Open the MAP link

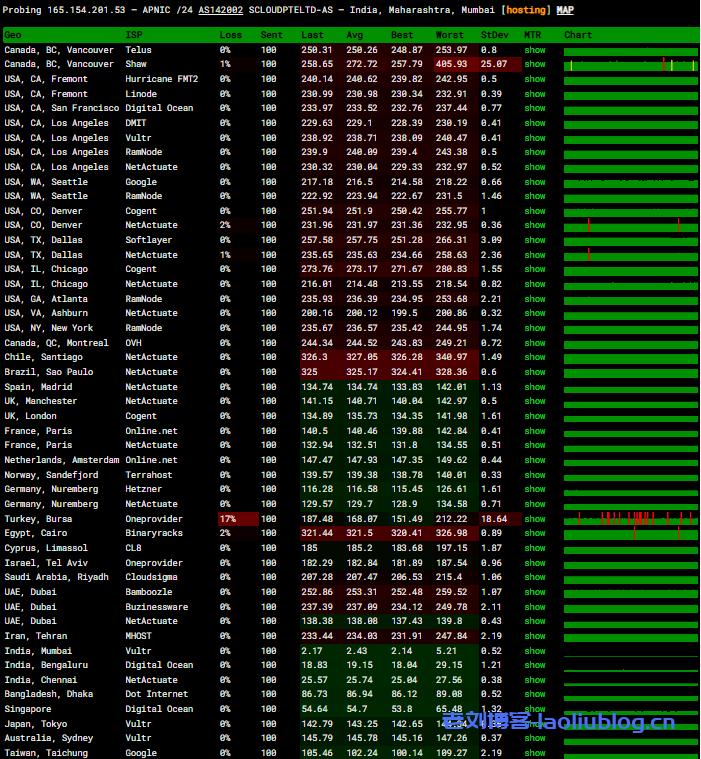click(565, 9)
